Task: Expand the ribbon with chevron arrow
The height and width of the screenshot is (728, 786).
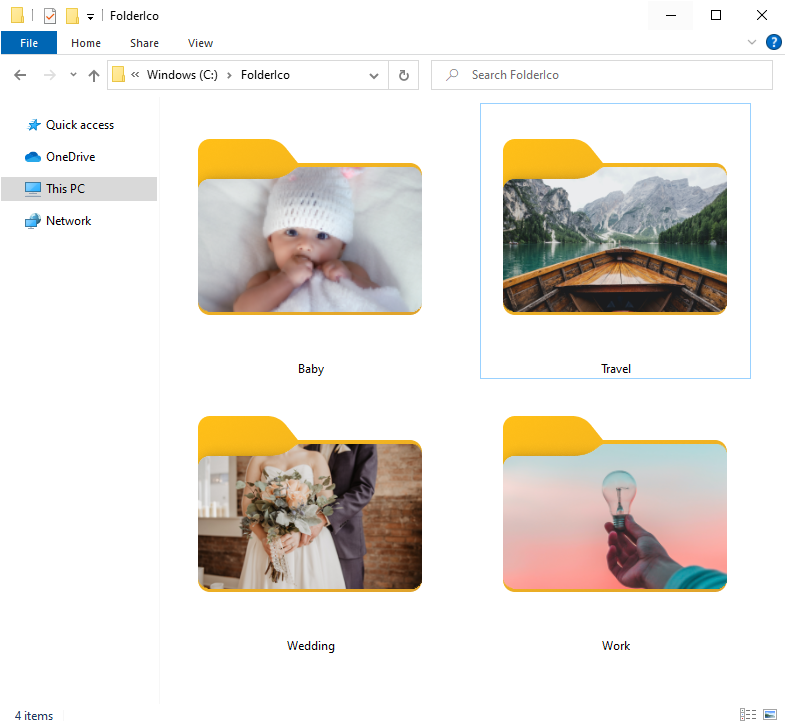Action: coord(751,42)
